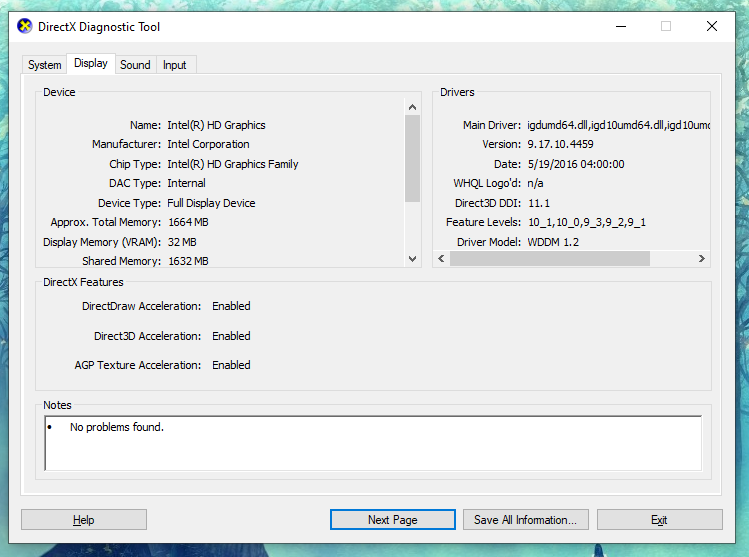Click the Help button
Screen dimensions: 749x557
[84, 520]
